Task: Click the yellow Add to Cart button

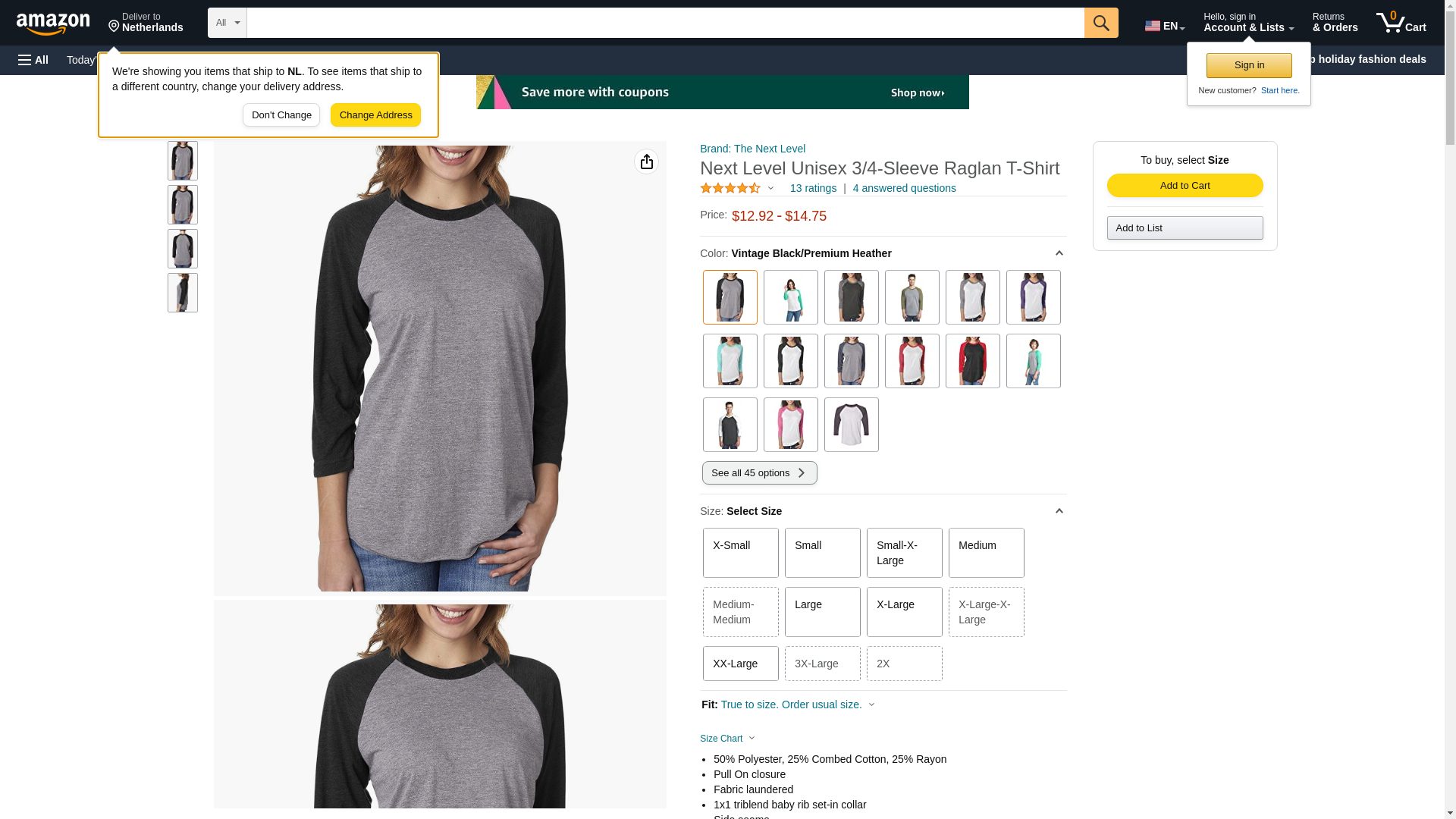Action: pos(1185,186)
